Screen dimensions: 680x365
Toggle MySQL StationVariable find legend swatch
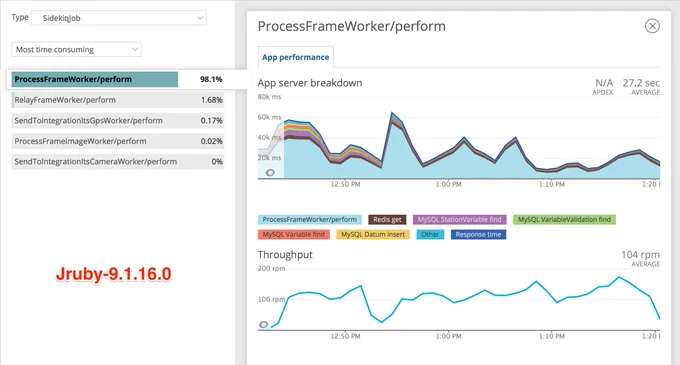point(459,219)
